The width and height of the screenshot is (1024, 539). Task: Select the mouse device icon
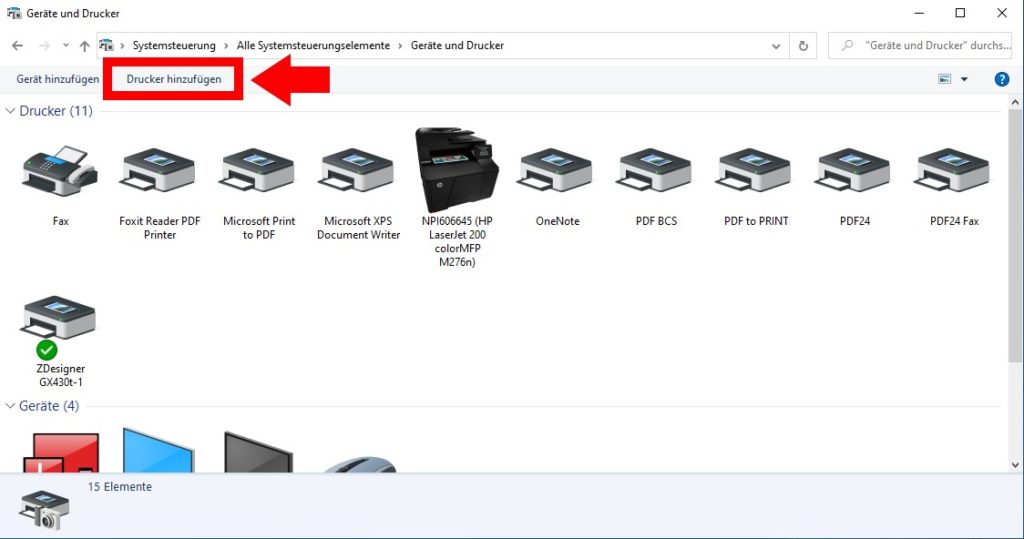(x=359, y=465)
